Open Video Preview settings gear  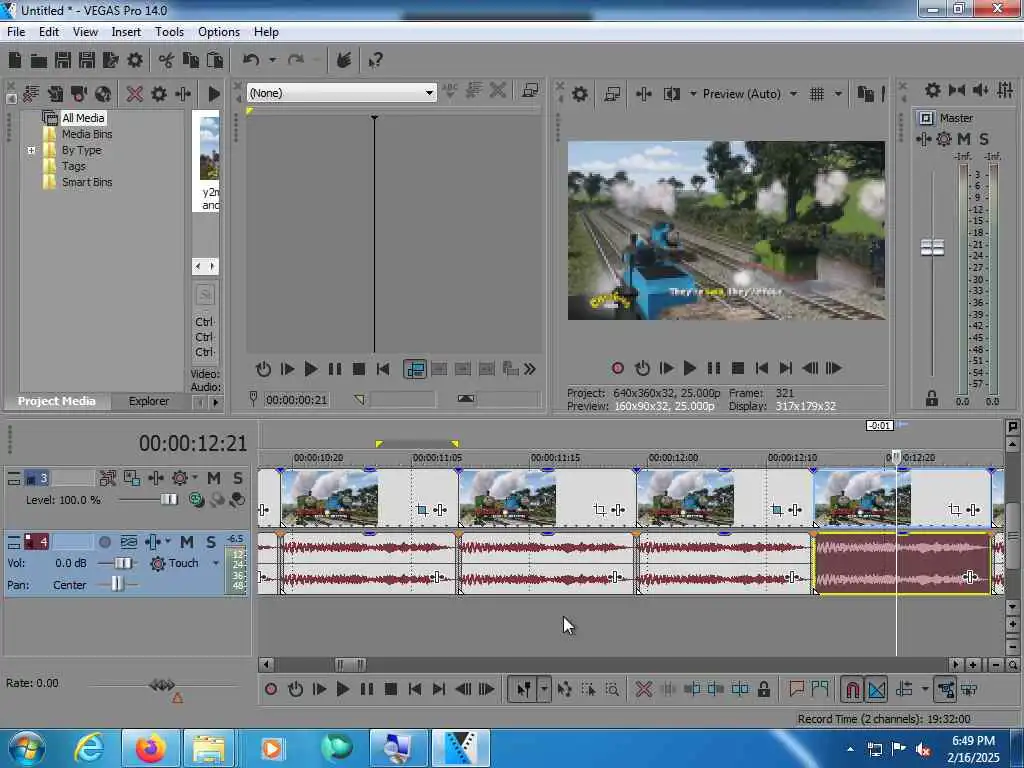click(580, 94)
